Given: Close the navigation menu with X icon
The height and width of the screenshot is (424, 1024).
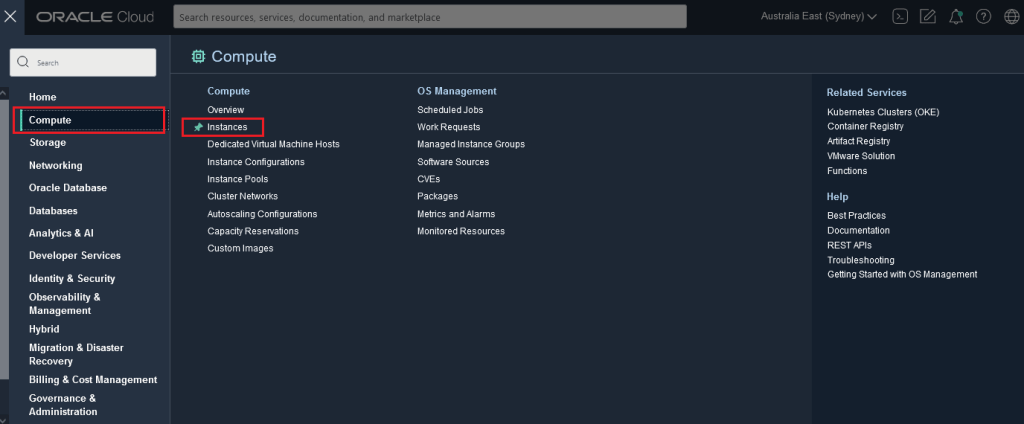Looking at the screenshot, I should click(x=11, y=17).
